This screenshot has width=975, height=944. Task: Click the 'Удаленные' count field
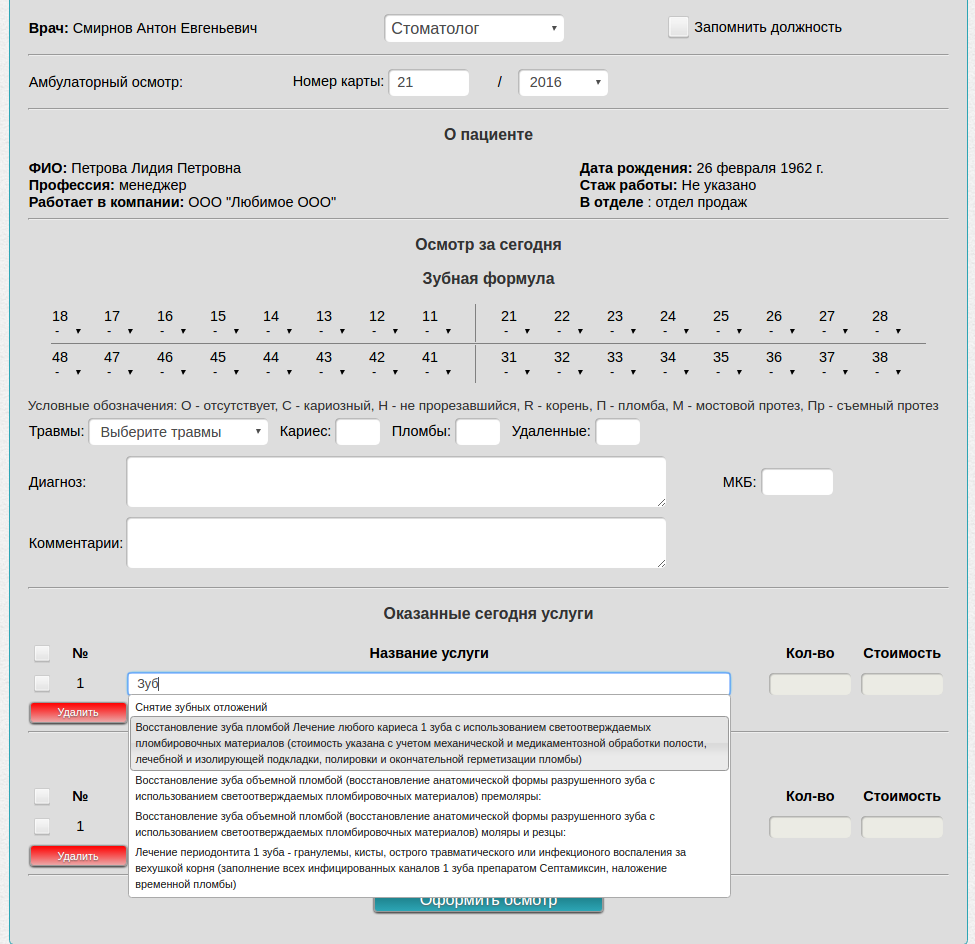point(617,432)
